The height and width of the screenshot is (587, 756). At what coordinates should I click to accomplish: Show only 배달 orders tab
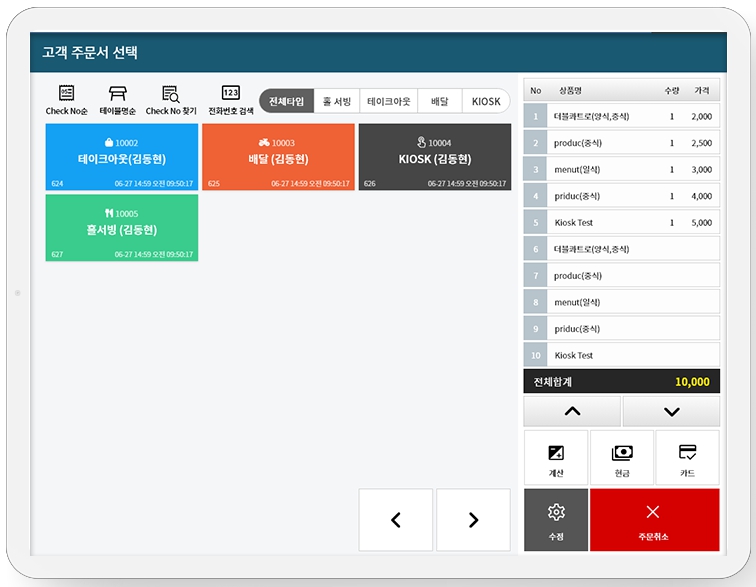[439, 101]
